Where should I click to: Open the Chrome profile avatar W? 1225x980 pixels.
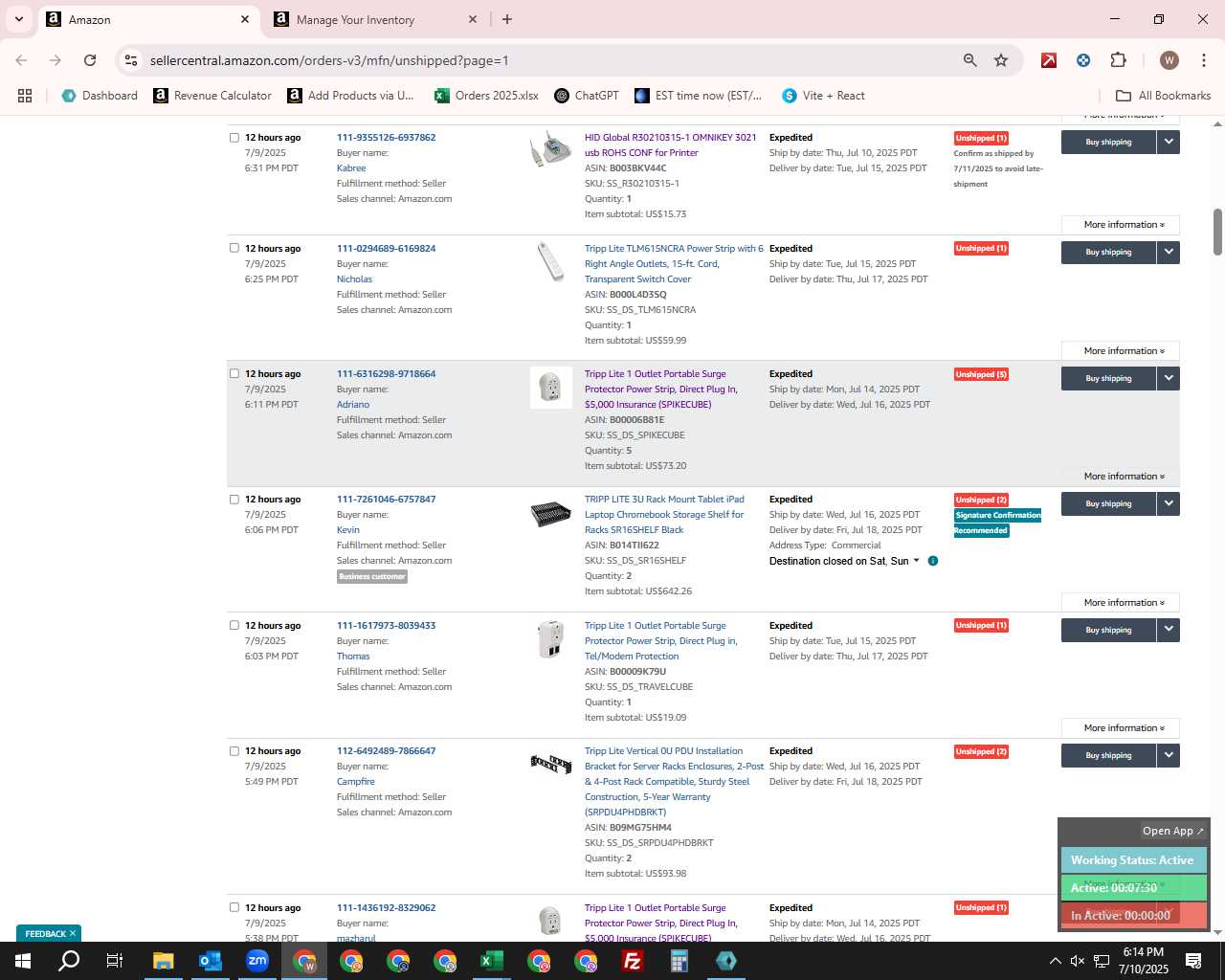coord(1169,60)
